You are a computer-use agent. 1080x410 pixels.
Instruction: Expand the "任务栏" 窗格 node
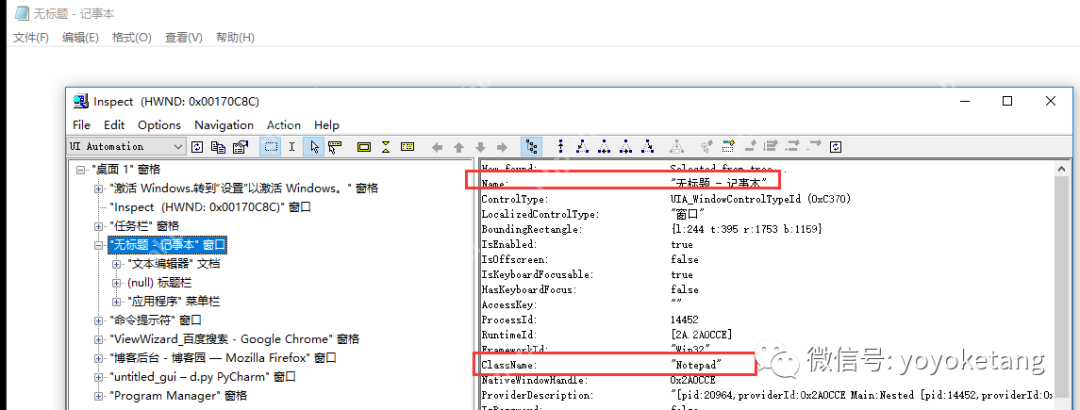click(x=98, y=226)
